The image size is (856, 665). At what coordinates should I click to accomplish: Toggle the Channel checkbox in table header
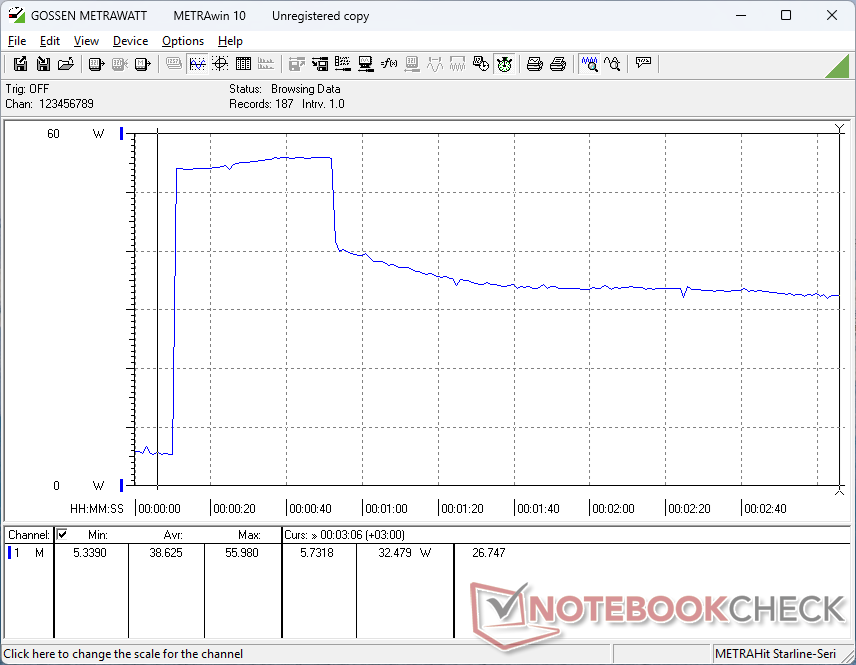point(62,534)
